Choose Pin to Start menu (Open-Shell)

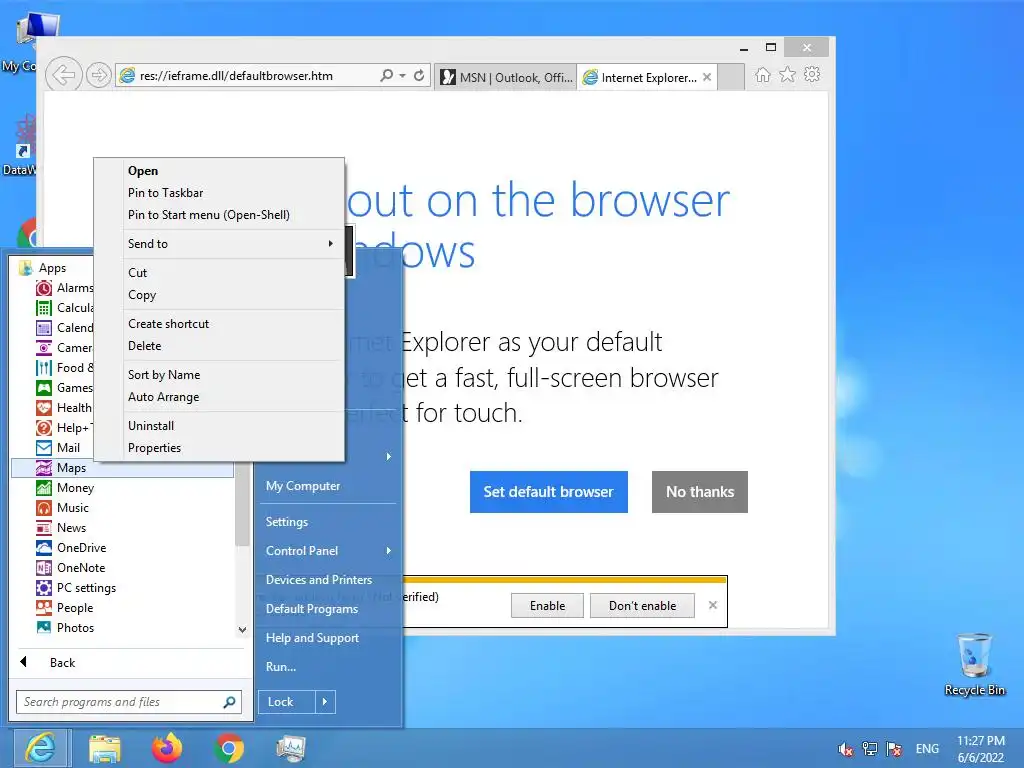click(x=209, y=215)
